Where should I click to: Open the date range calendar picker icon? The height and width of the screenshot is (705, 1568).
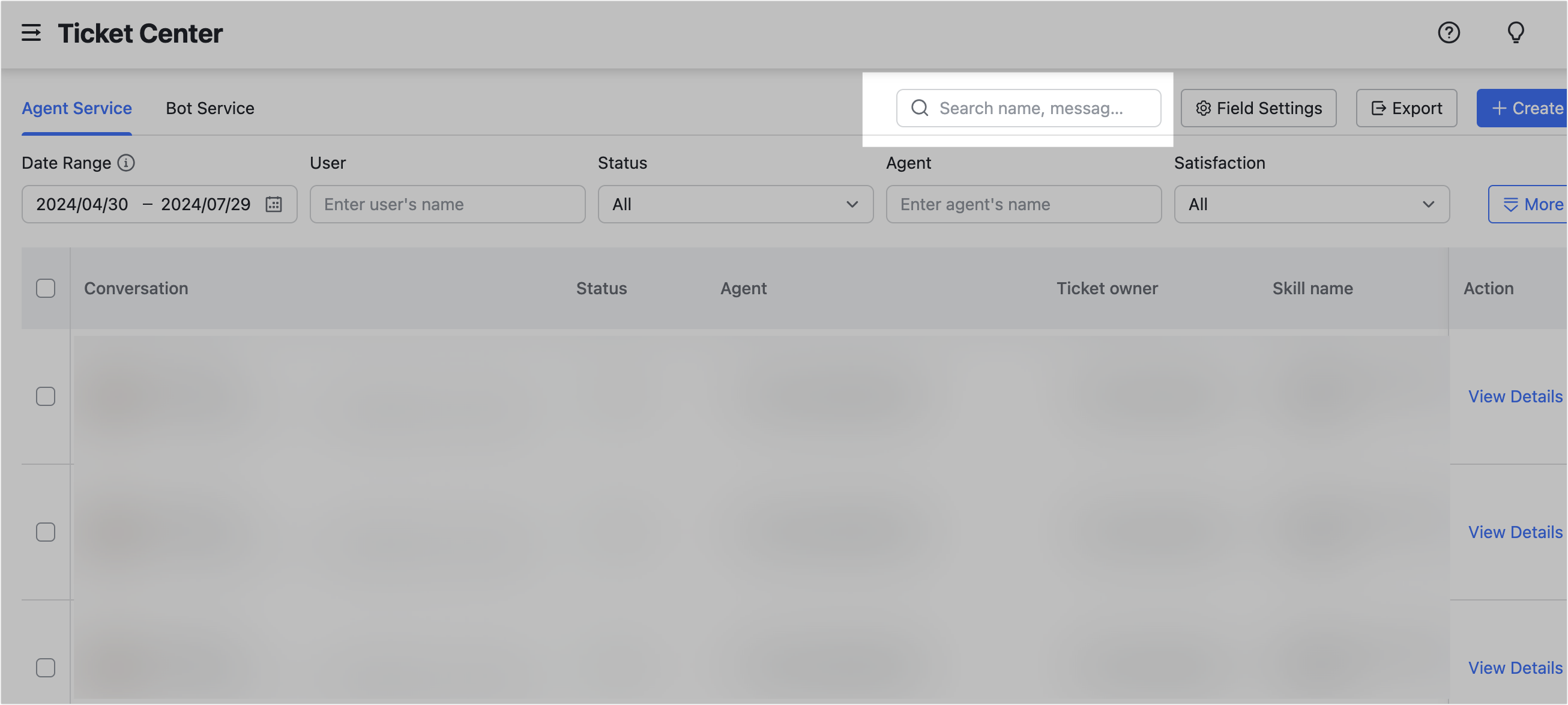(273, 204)
